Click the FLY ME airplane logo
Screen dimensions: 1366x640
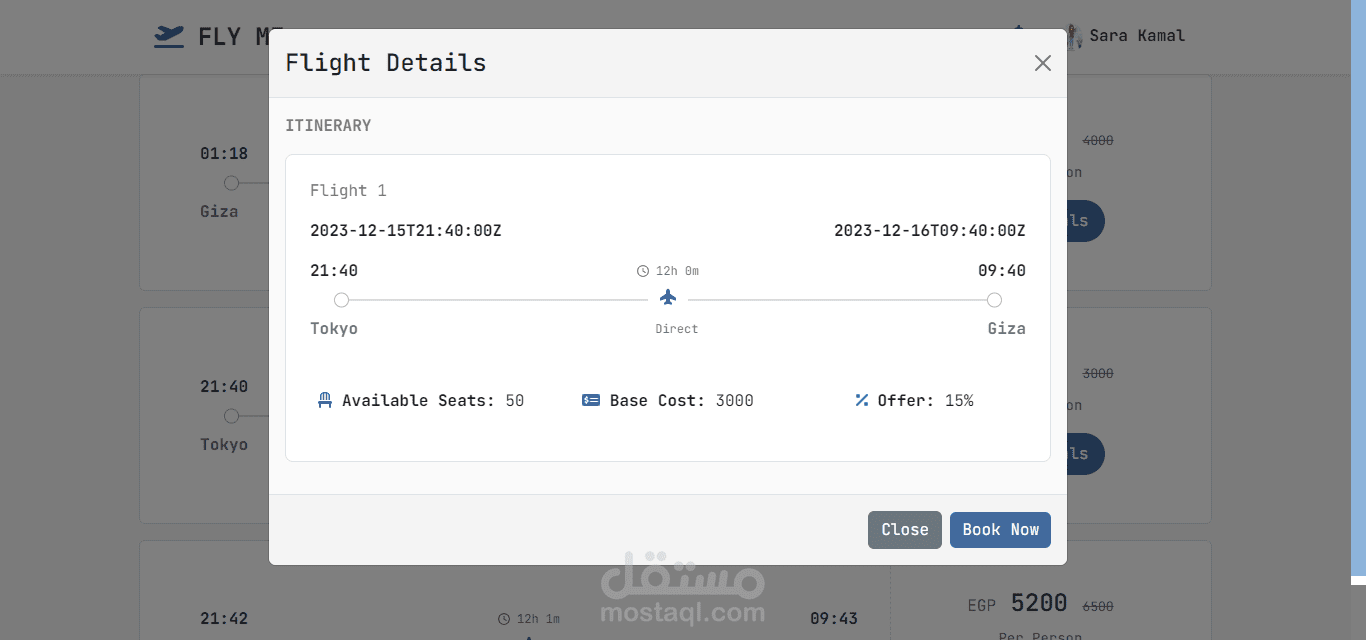coord(169,36)
